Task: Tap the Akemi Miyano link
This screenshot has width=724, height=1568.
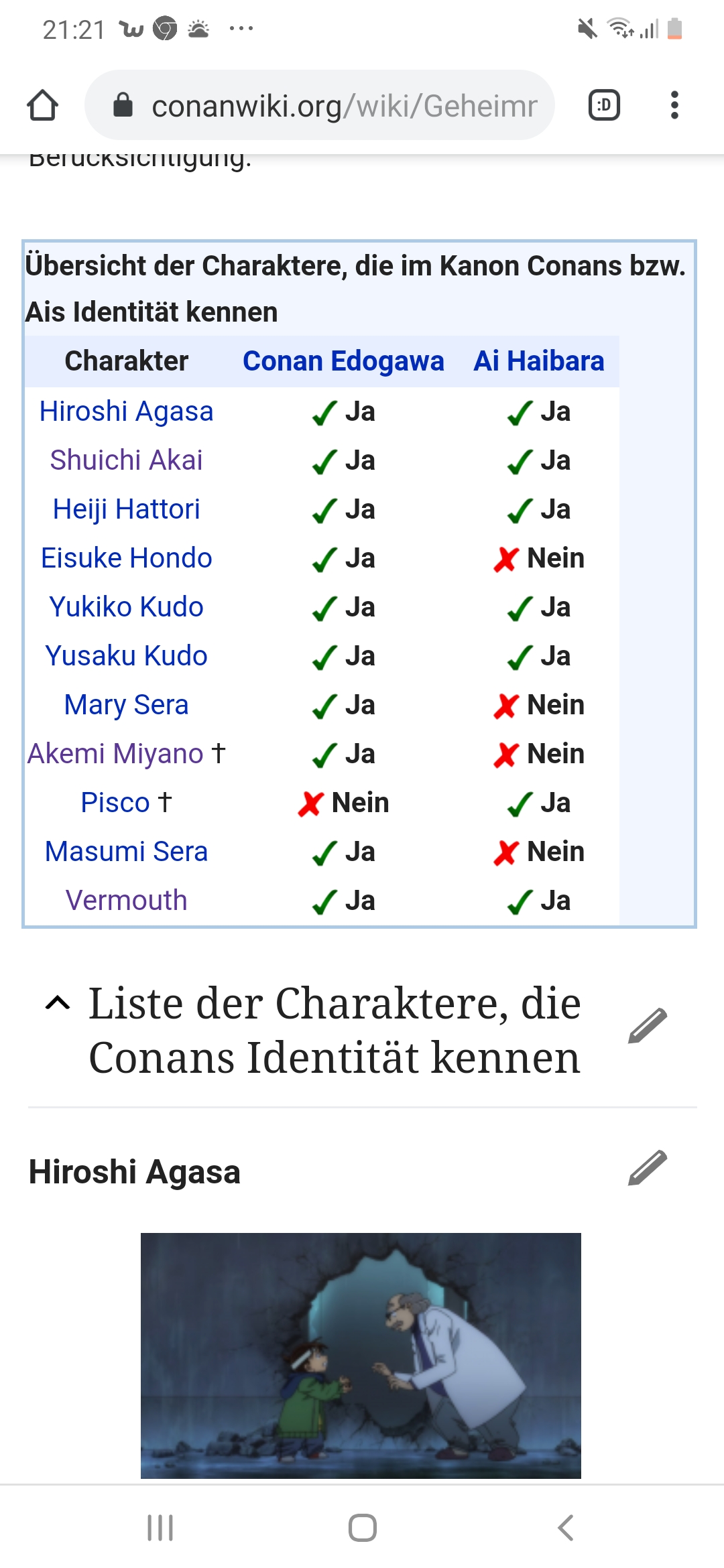Action: tap(115, 754)
